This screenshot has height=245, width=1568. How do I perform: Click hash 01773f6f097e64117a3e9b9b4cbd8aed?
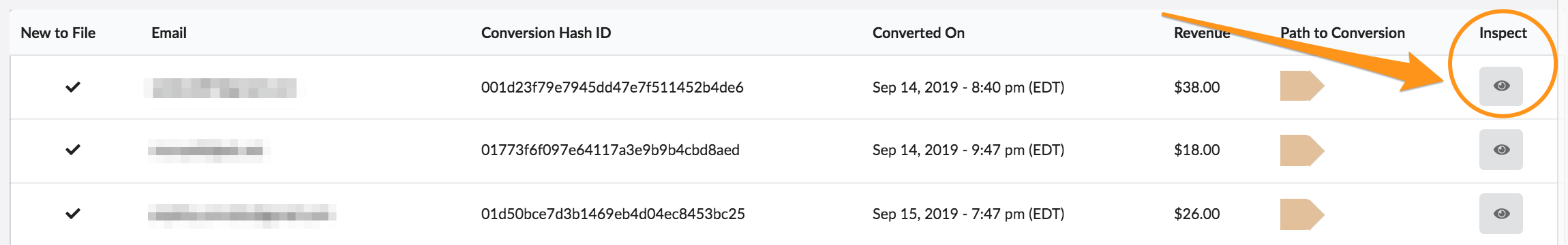click(x=610, y=150)
